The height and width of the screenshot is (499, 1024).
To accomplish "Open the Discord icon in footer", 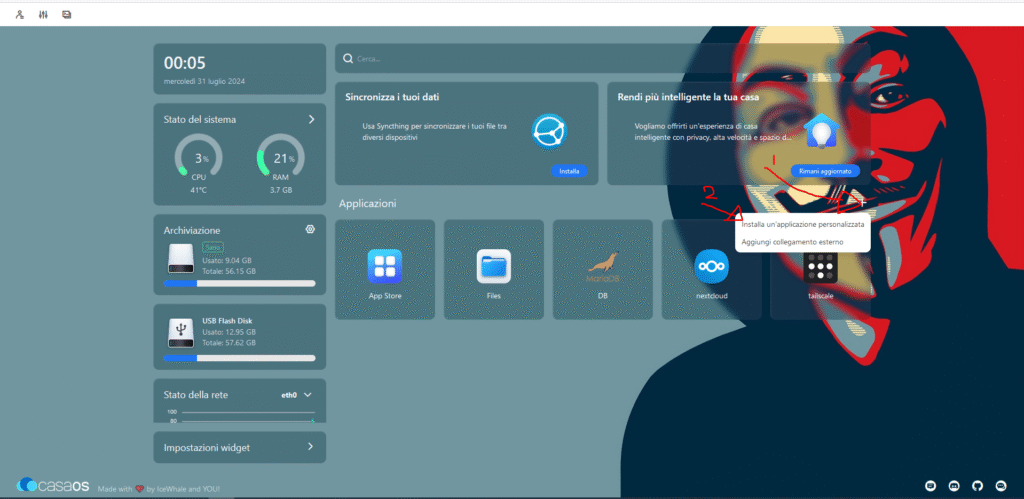I will pyautogui.click(x=954, y=486).
